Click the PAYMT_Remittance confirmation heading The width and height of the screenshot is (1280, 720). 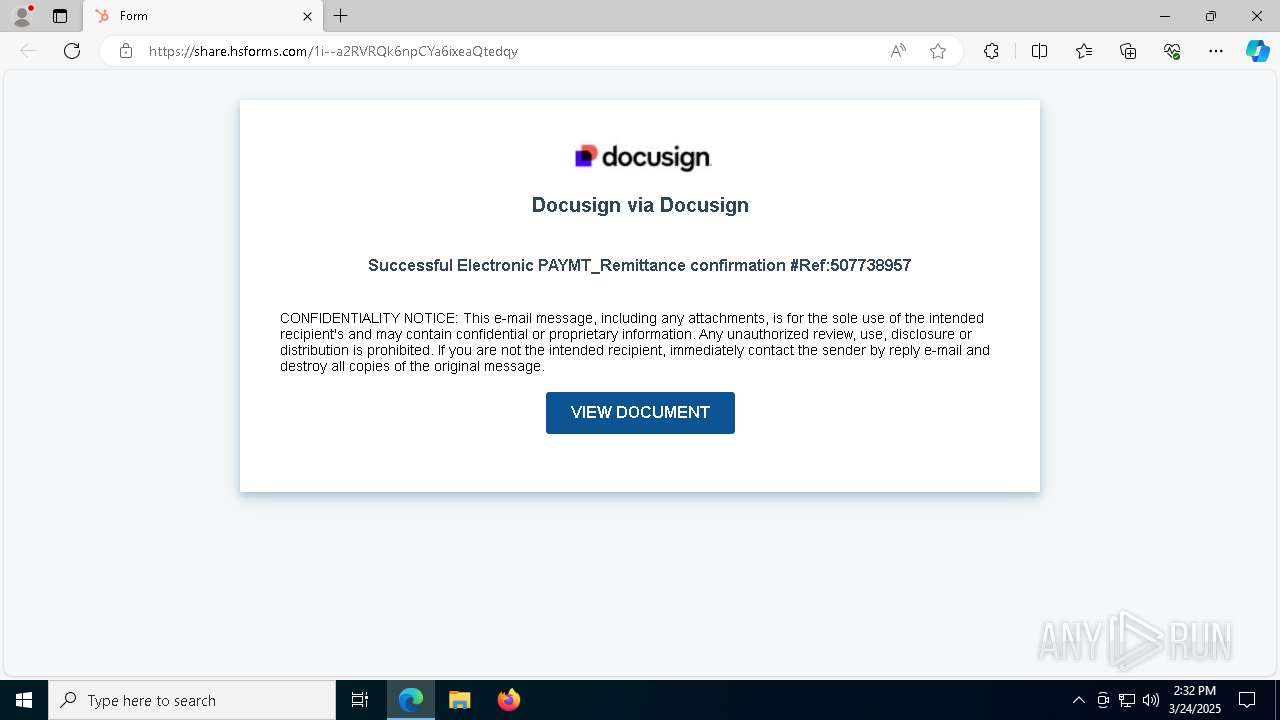pyautogui.click(x=640, y=265)
